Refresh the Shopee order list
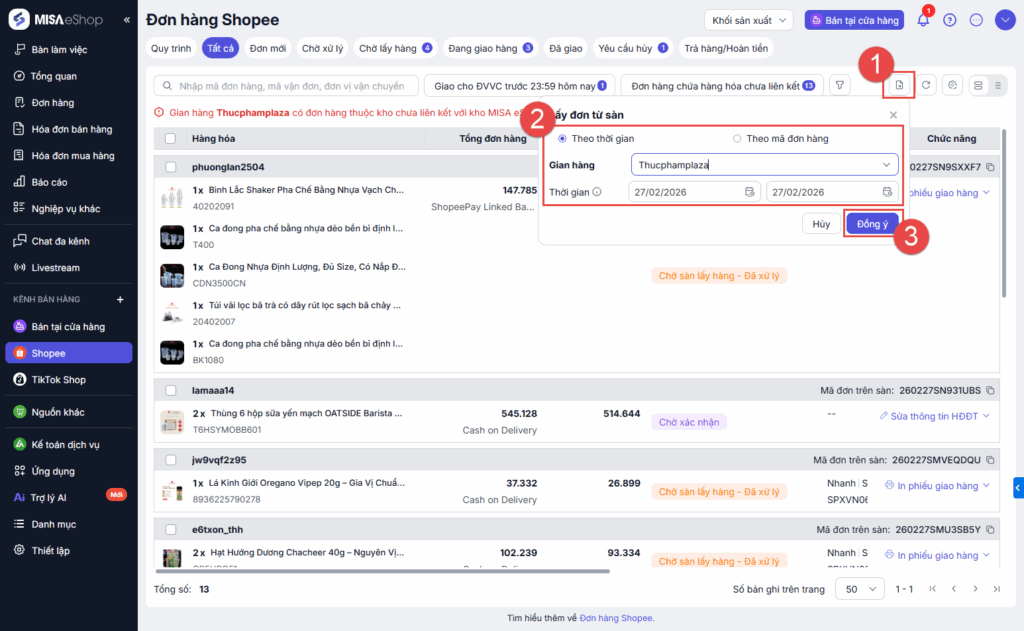Viewport: 1024px width, 631px height. (x=927, y=86)
